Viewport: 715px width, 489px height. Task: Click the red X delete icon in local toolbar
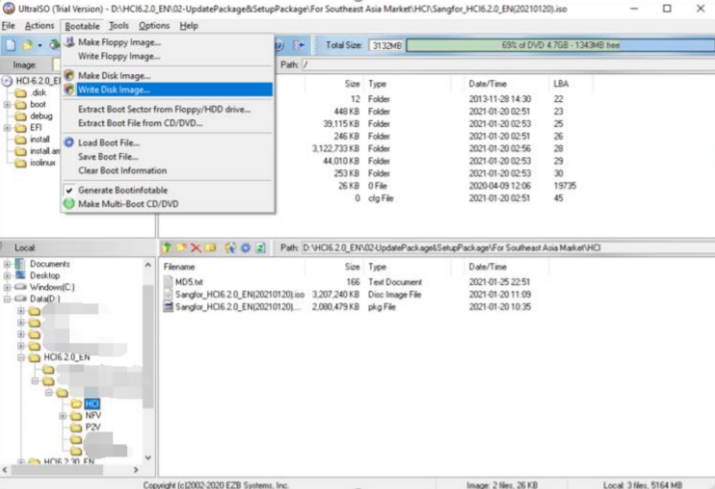(x=196, y=247)
